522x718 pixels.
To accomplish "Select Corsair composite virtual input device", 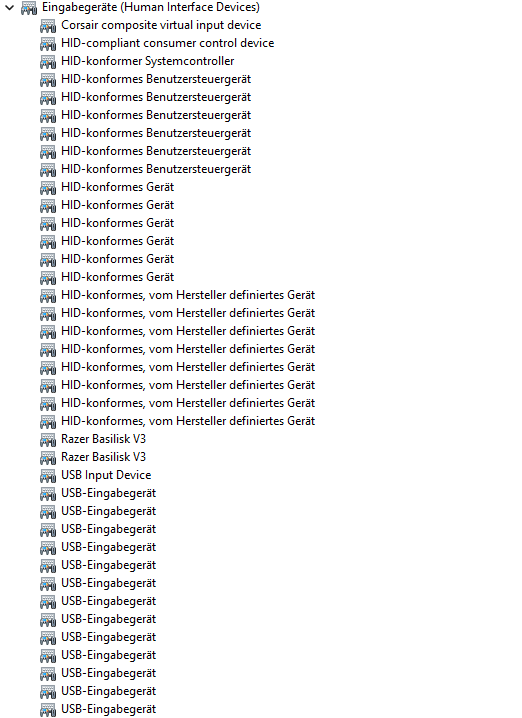I will click(161, 25).
